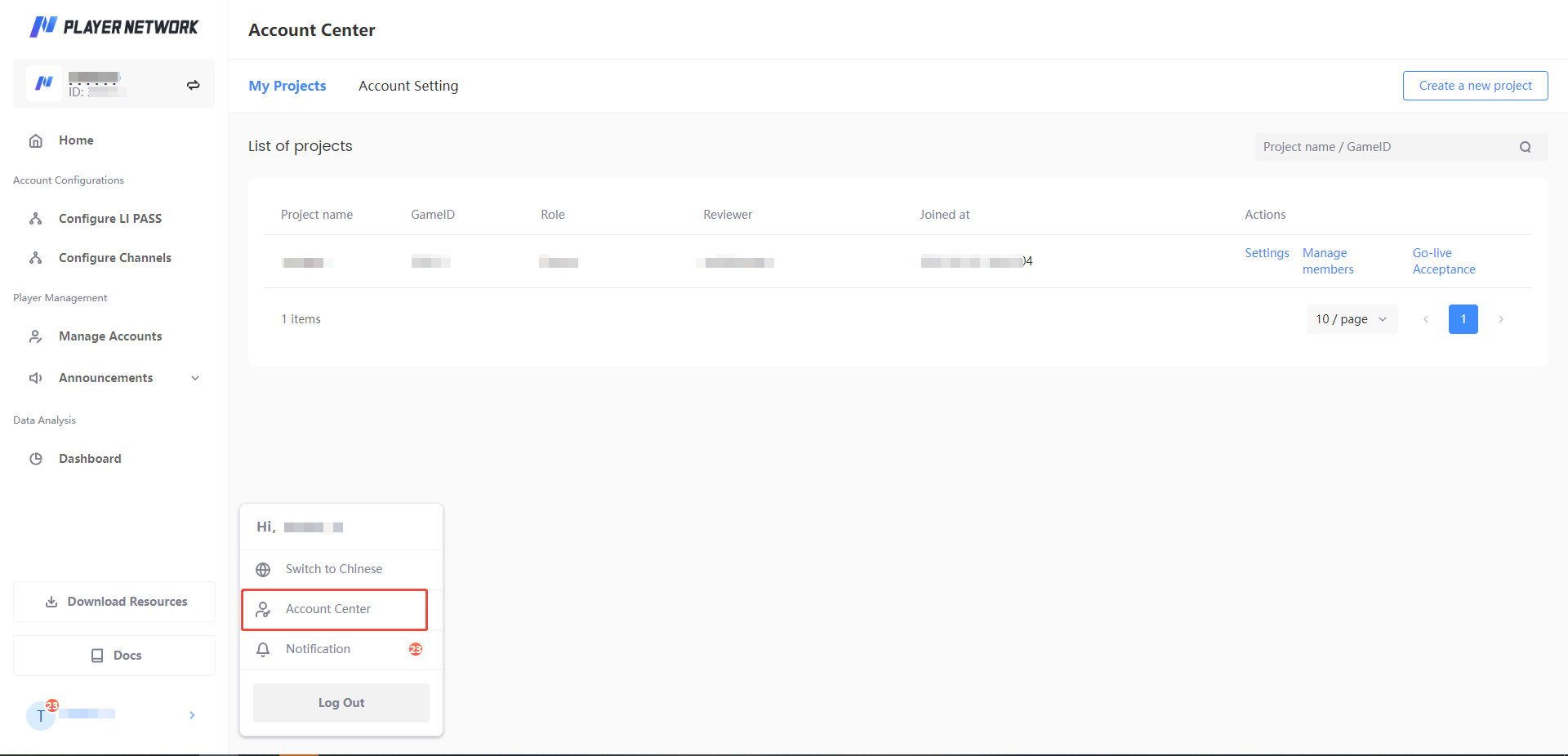Viewport: 1568px width, 756px height.
Task: Open the Manage members link
Action: tap(1328, 261)
